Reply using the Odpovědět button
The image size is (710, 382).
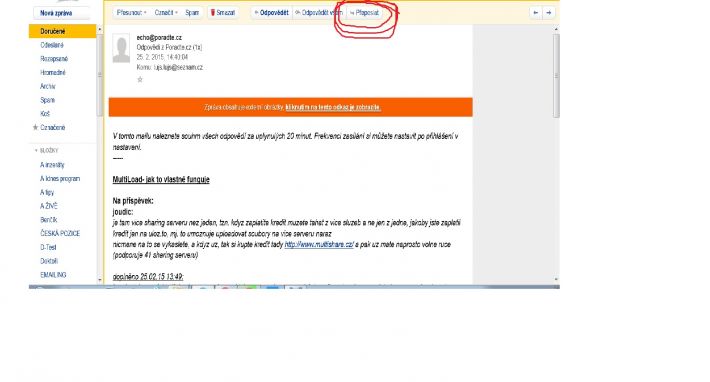pyautogui.click(x=271, y=13)
